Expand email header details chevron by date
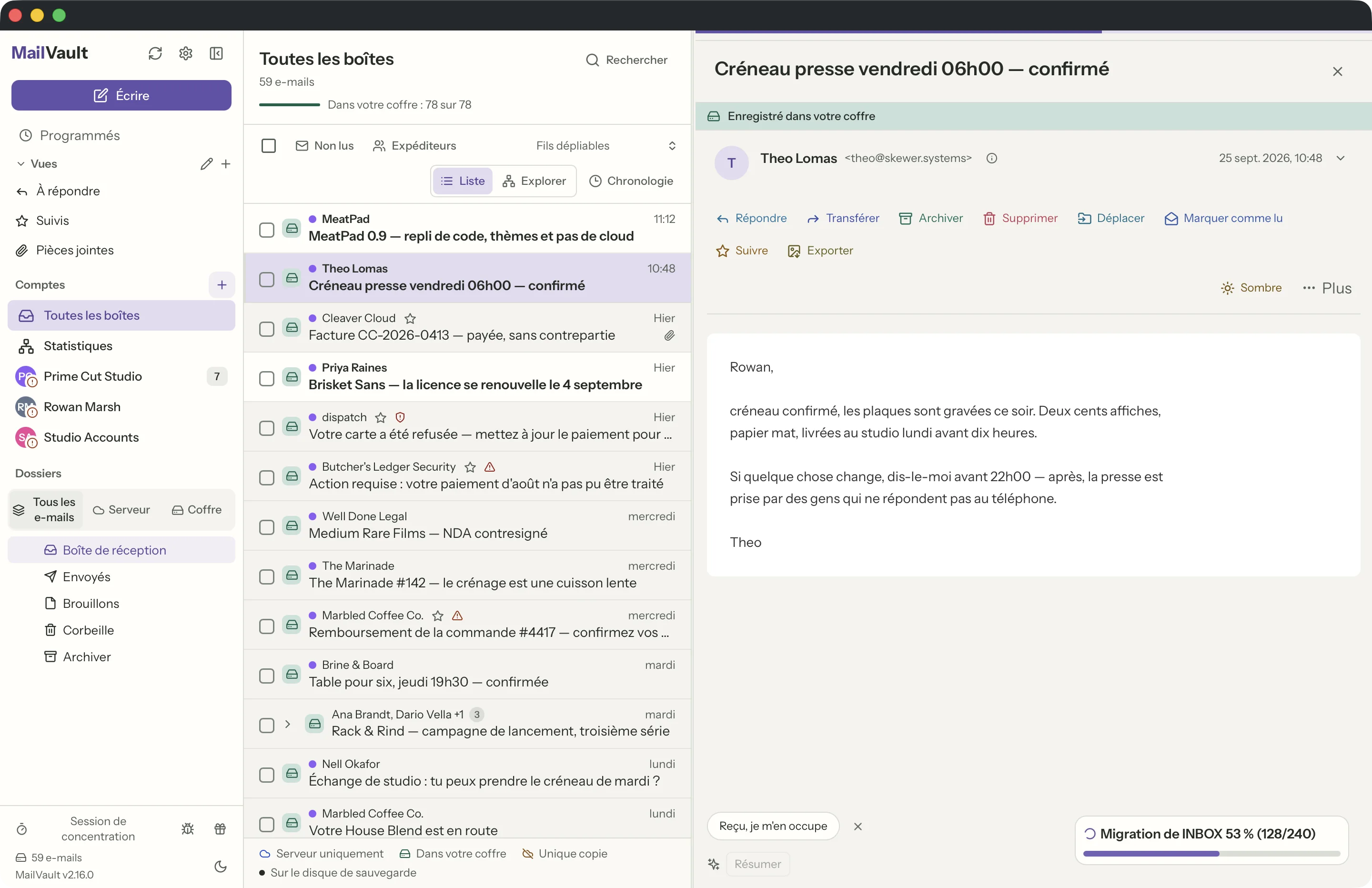1372x888 pixels. coord(1341,159)
